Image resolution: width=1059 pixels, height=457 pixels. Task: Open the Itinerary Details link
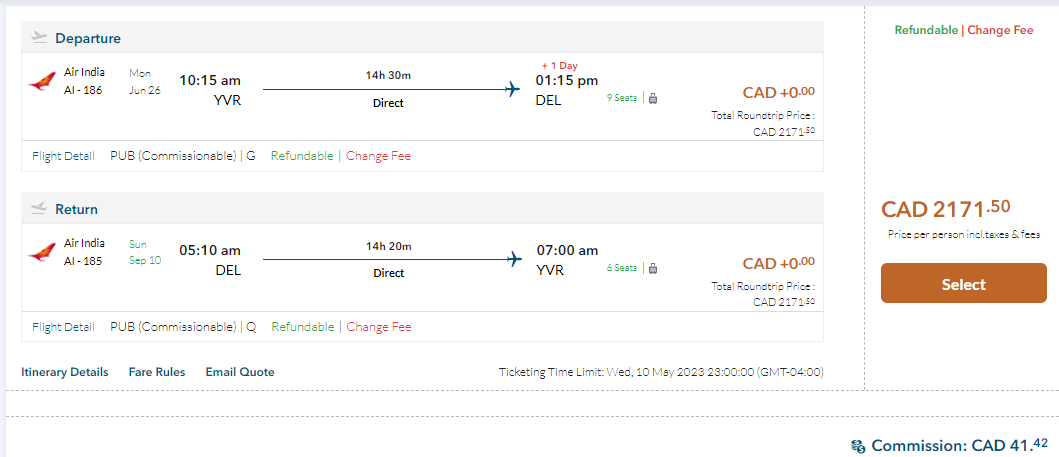tap(65, 372)
